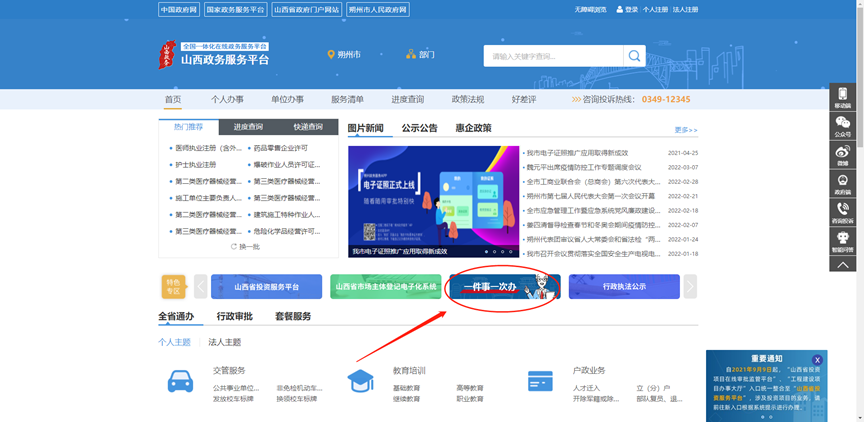Open the 个人办事 nav menu

[x=227, y=100]
